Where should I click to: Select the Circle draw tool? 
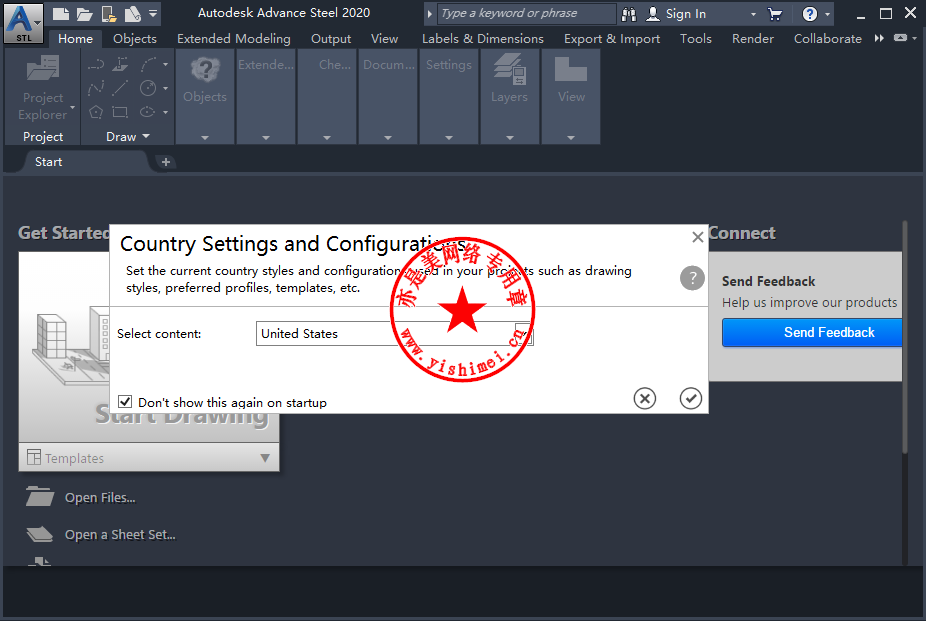pyautogui.click(x=148, y=88)
